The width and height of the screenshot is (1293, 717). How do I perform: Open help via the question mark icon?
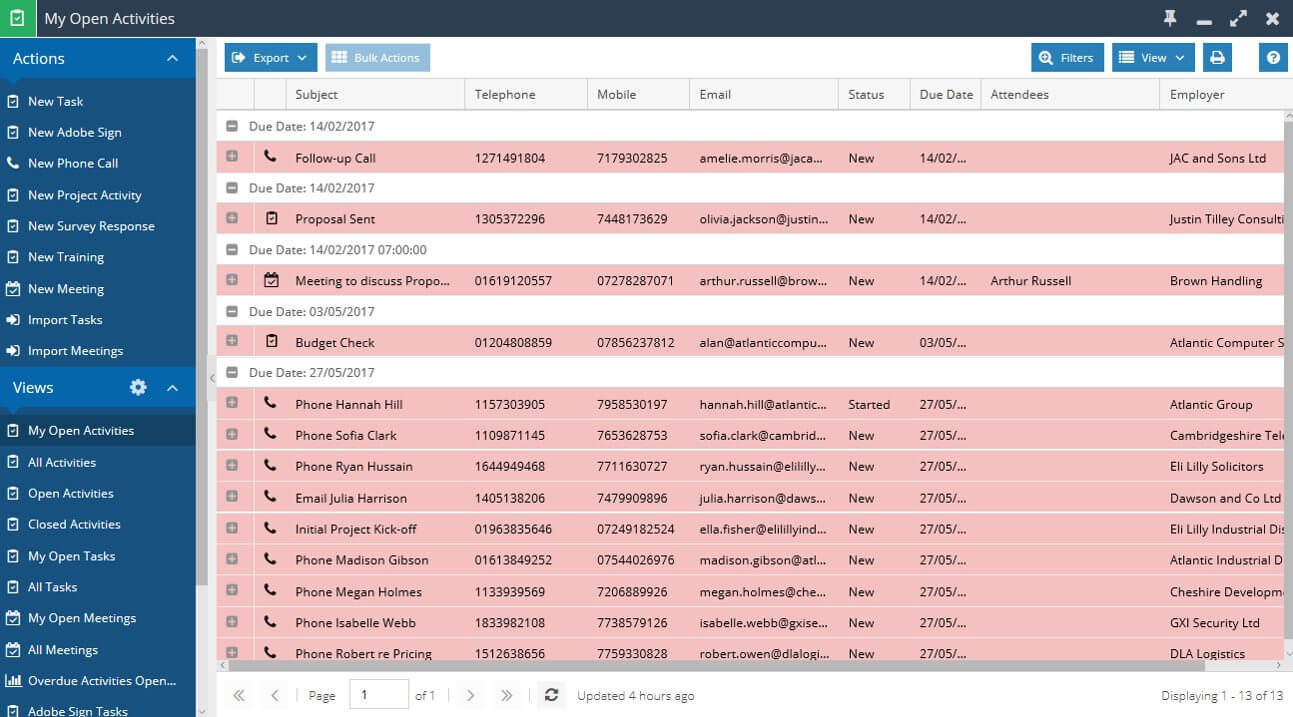(x=1273, y=58)
